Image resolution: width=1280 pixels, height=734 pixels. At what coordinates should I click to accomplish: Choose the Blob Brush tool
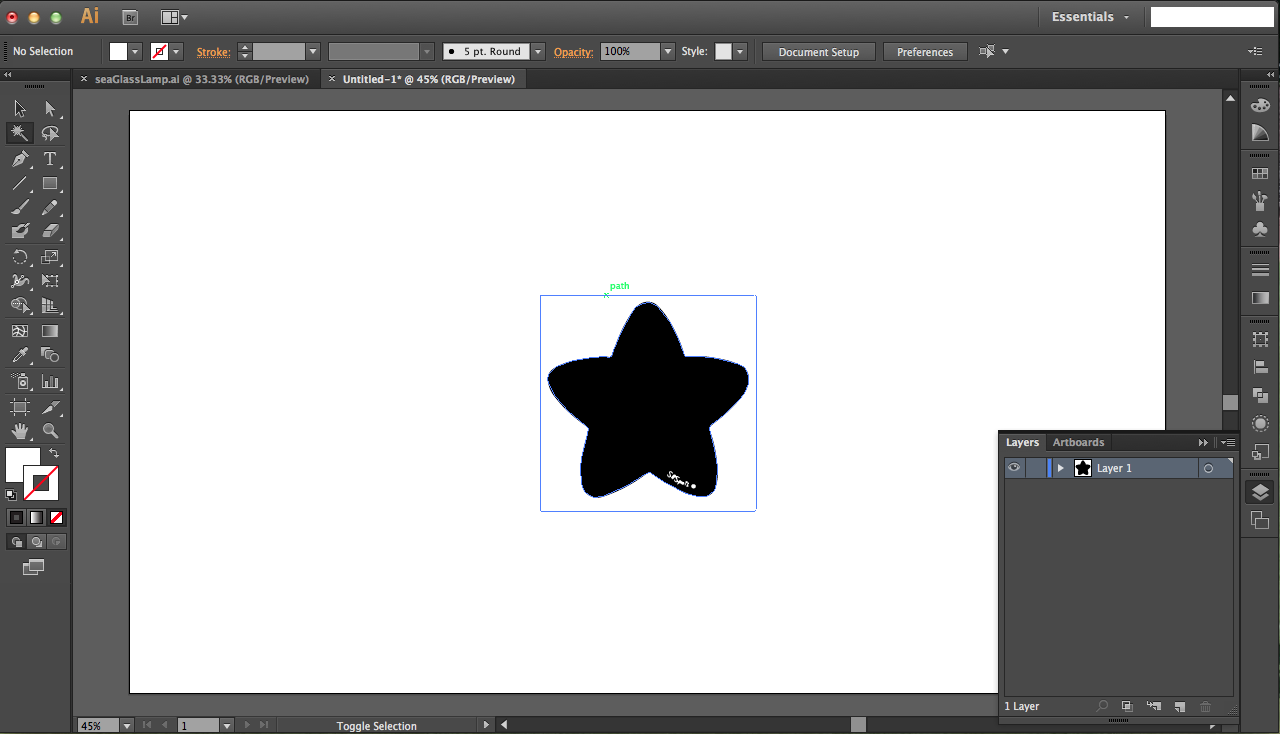click(20, 232)
